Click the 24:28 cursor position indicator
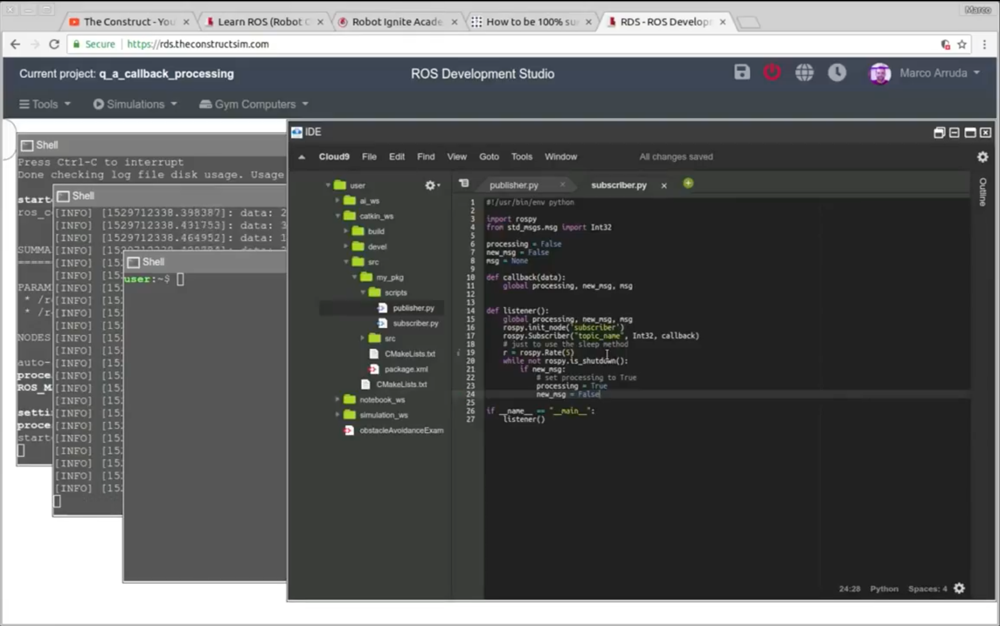The width and height of the screenshot is (1000, 626). [849, 588]
